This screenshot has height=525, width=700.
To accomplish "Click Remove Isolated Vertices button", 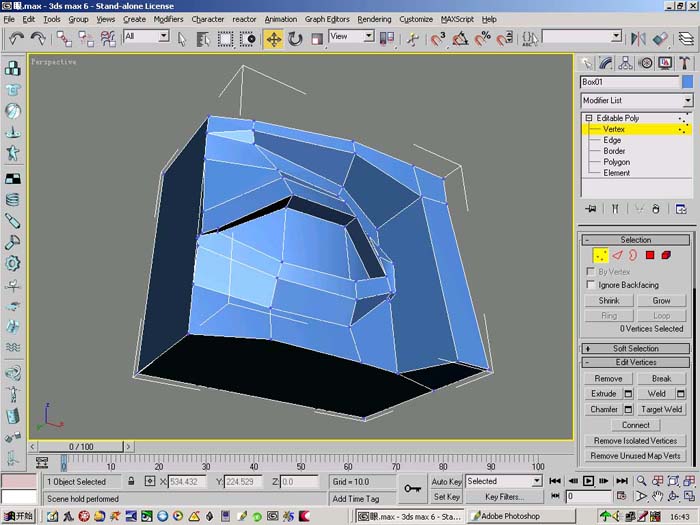I will pyautogui.click(x=635, y=441).
